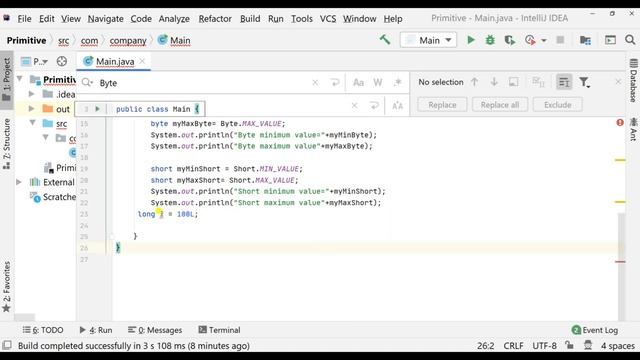Clear the replace field text
The image size is (640, 360).
click(354, 105)
